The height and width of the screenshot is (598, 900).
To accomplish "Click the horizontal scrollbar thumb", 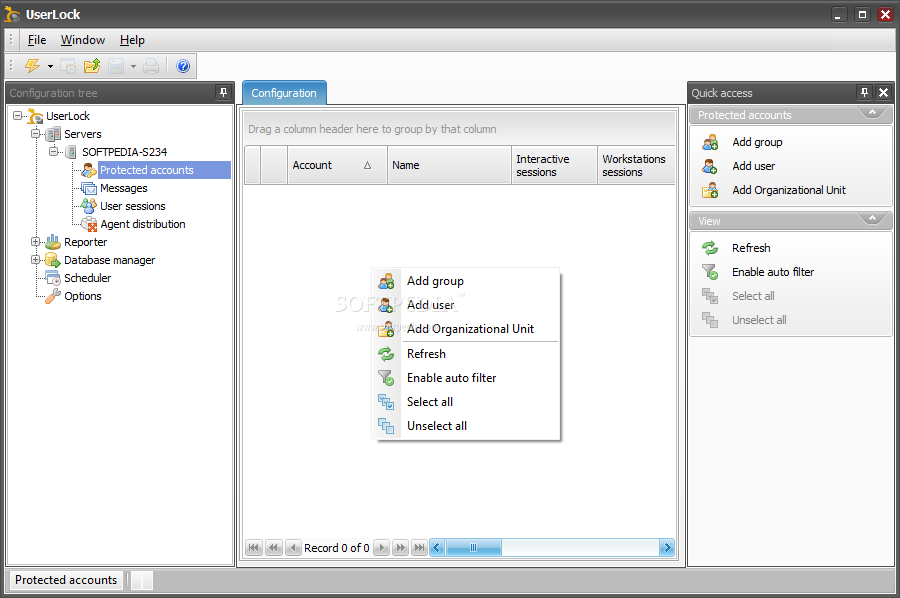I will pyautogui.click(x=474, y=547).
